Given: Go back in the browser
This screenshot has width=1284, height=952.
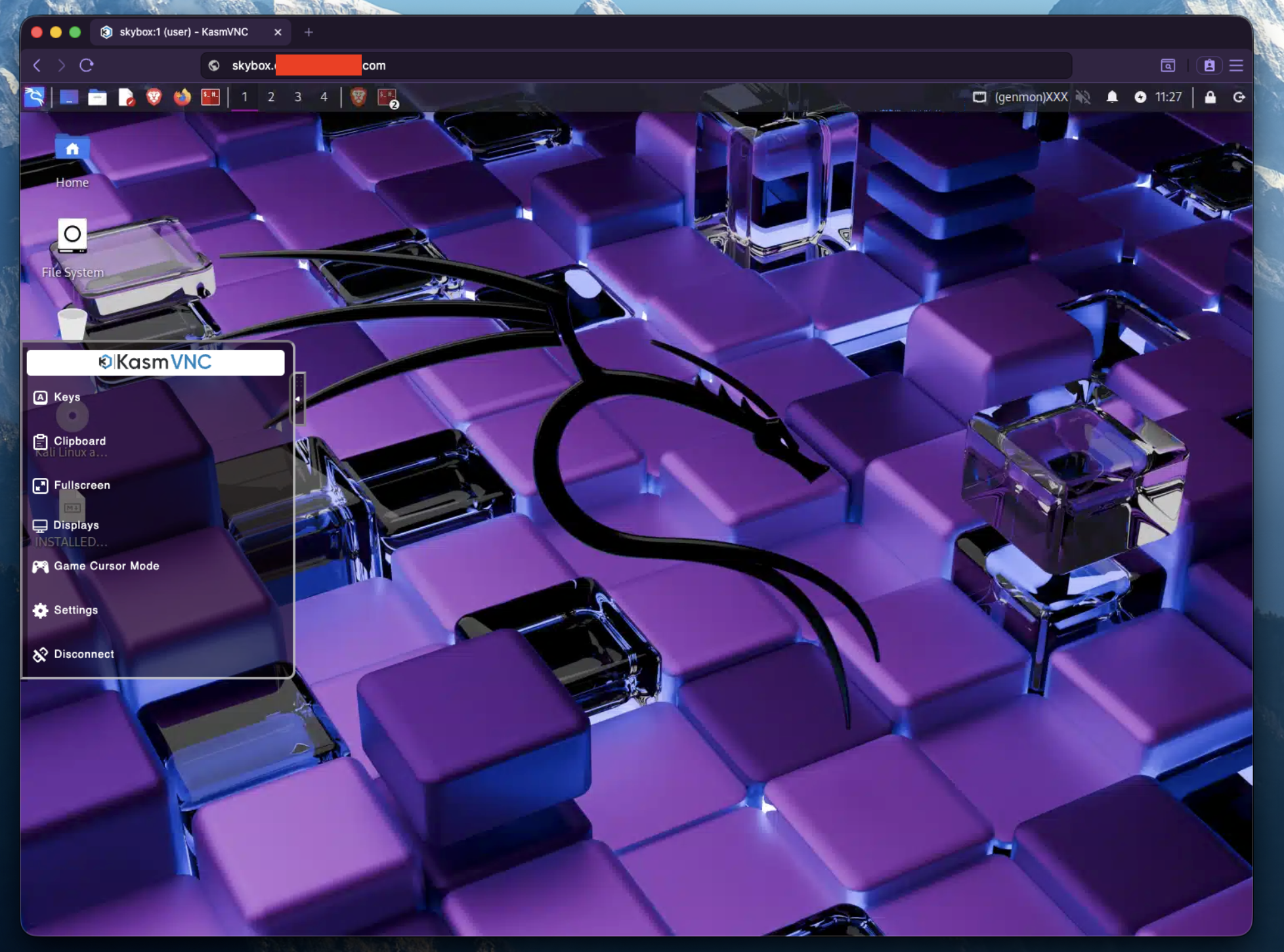Looking at the screenshot, I should coord(37,65).
